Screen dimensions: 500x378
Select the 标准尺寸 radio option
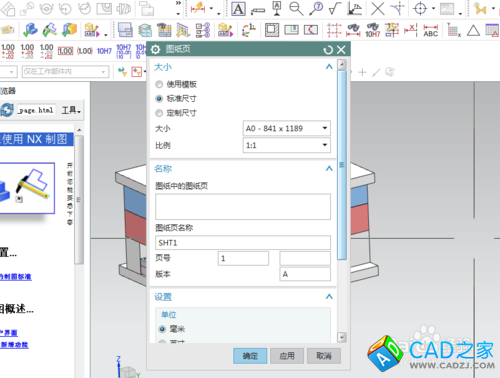pyautogui.click(x=159, y=99)
